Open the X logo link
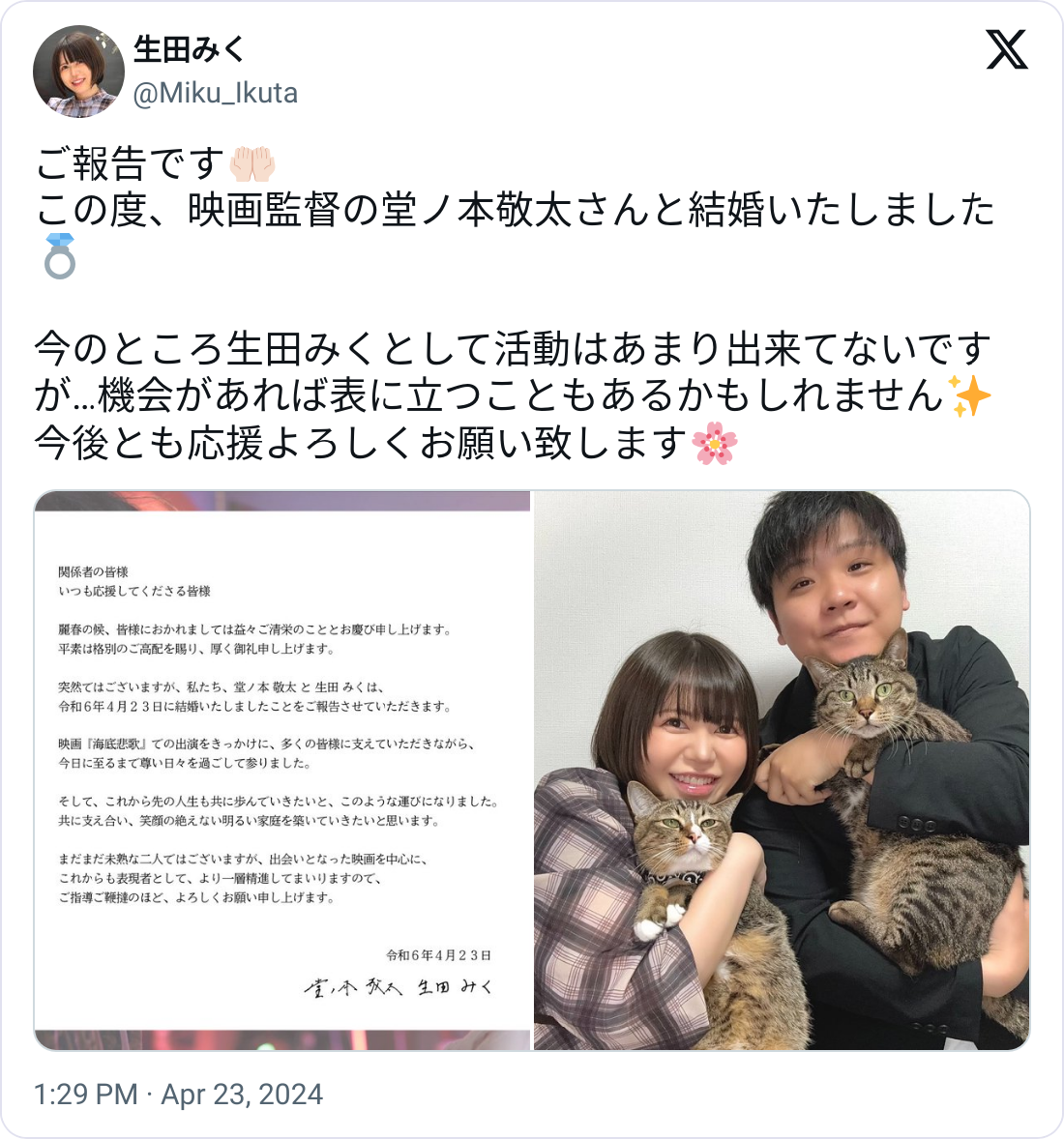 (1007, 49)
